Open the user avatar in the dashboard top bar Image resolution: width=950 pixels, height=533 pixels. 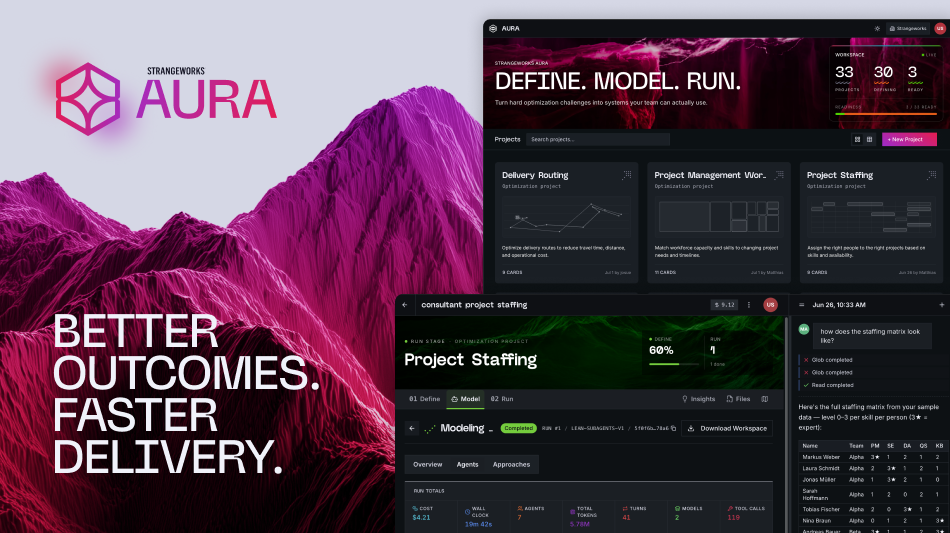click(x=940, y=28)
